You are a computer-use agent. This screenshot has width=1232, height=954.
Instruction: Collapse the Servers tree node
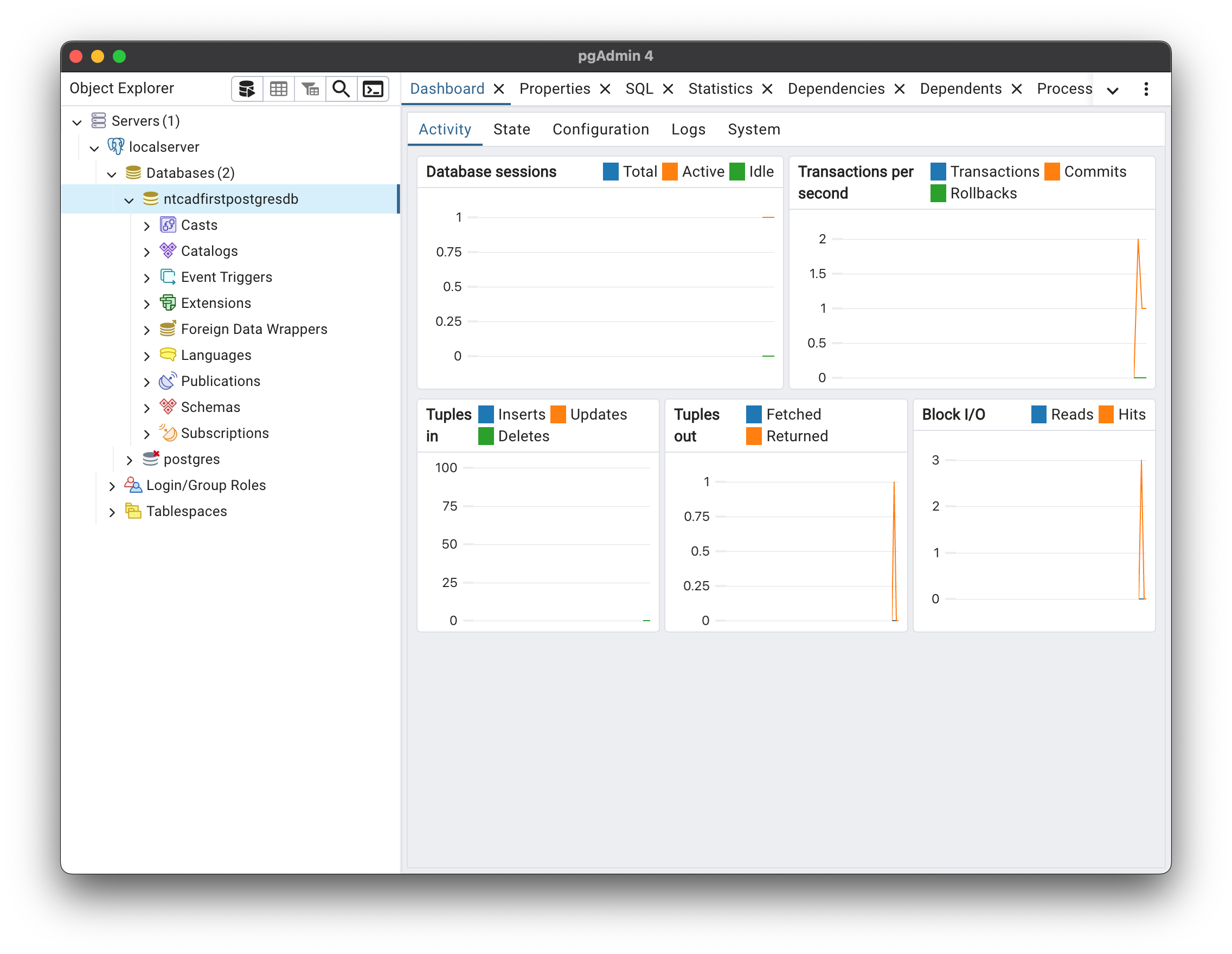tap(78, 122)
